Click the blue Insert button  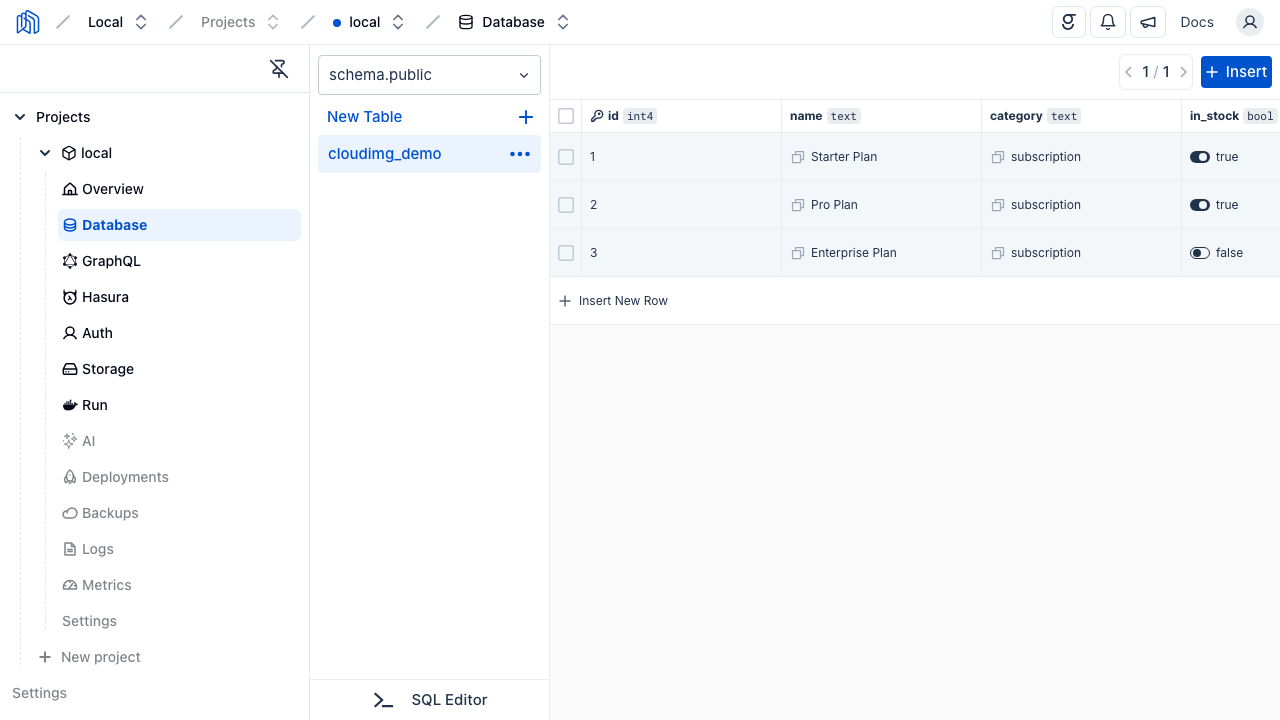coord(1236,72)
